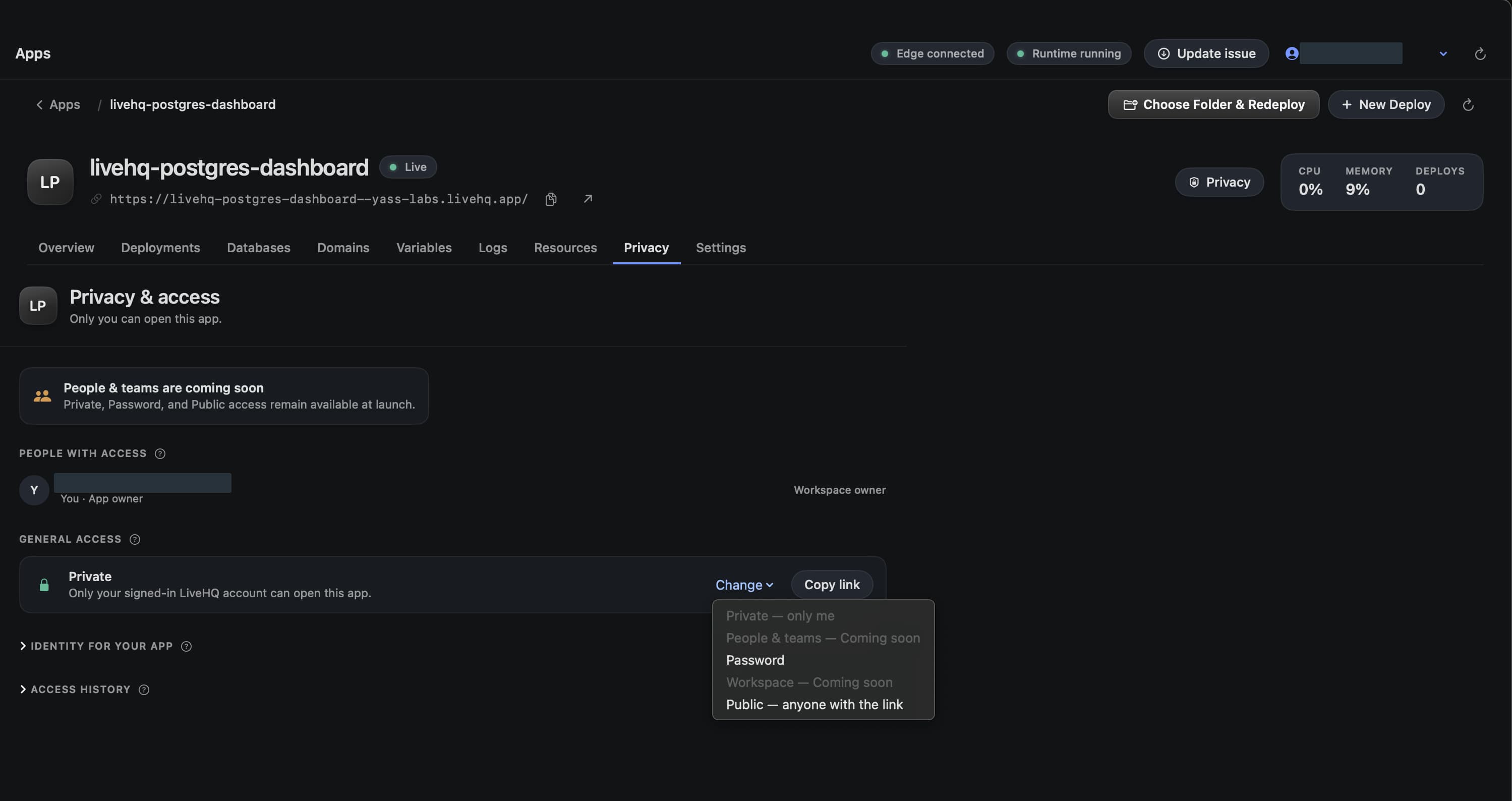This screenshot has width=1512, height=801.
Task: Click the top bar refresh icon
Action: click(1480, 53)
